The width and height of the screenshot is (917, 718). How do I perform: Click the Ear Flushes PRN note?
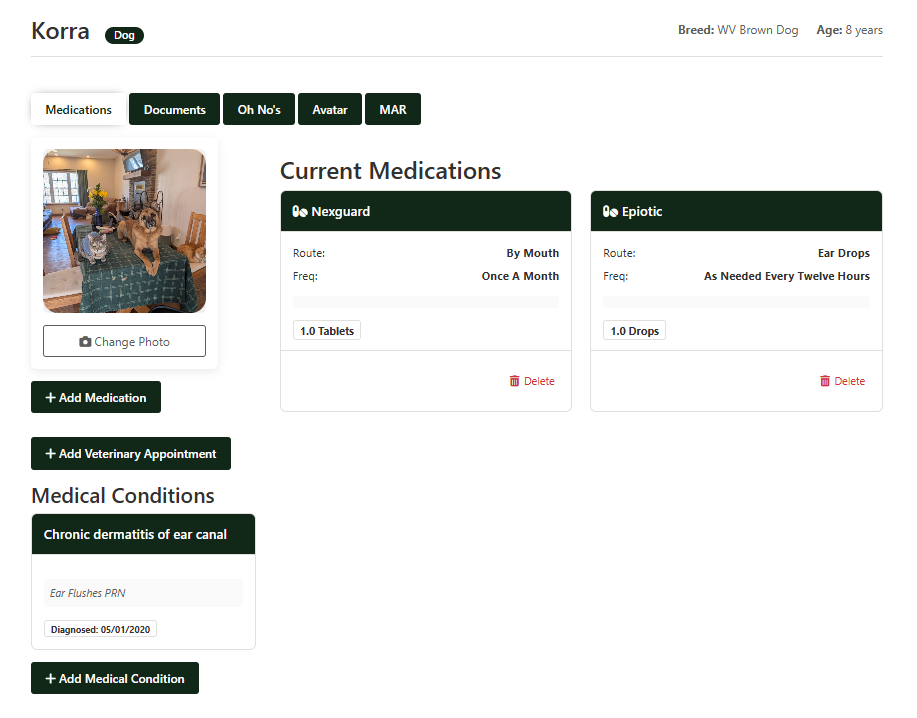(143, 593)
